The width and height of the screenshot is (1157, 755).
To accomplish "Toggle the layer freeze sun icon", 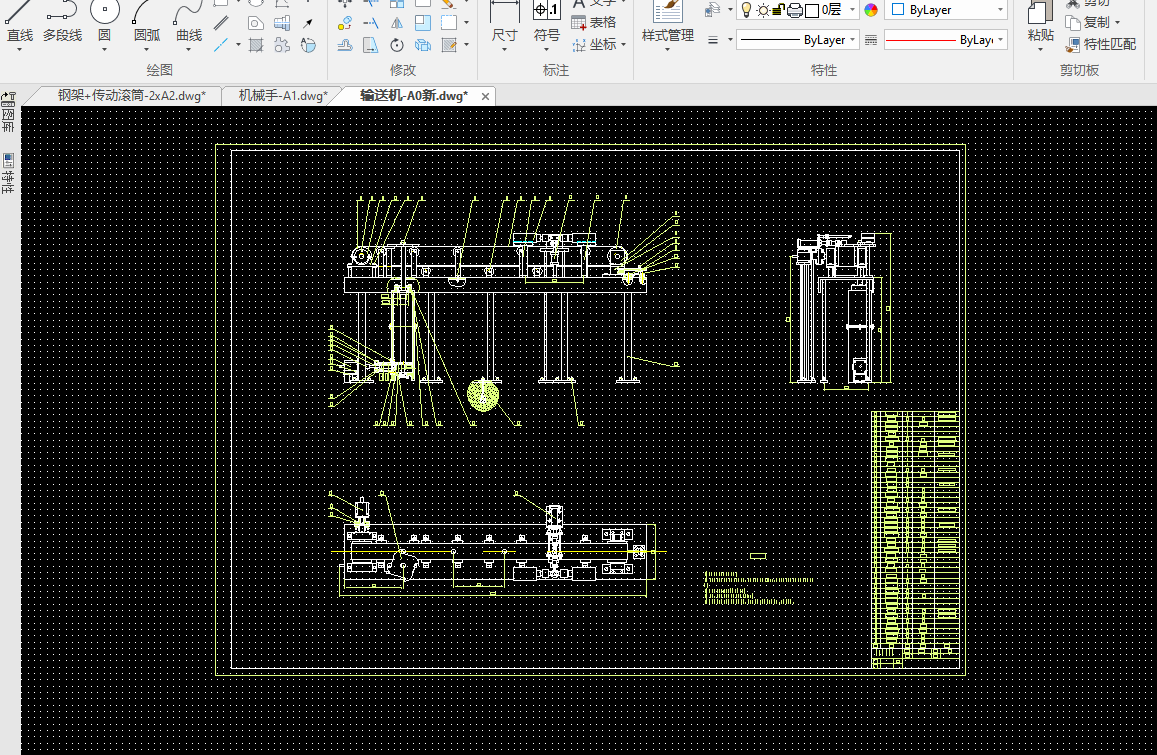I will [763, 10].
